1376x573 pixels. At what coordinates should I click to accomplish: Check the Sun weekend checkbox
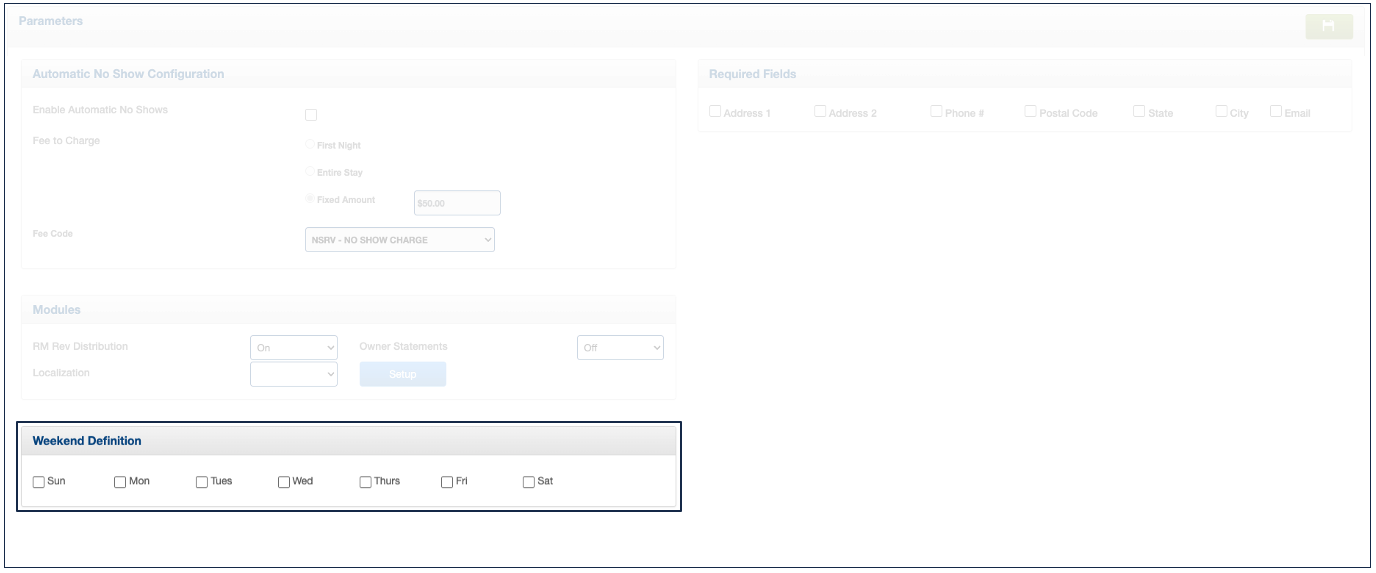39,482
